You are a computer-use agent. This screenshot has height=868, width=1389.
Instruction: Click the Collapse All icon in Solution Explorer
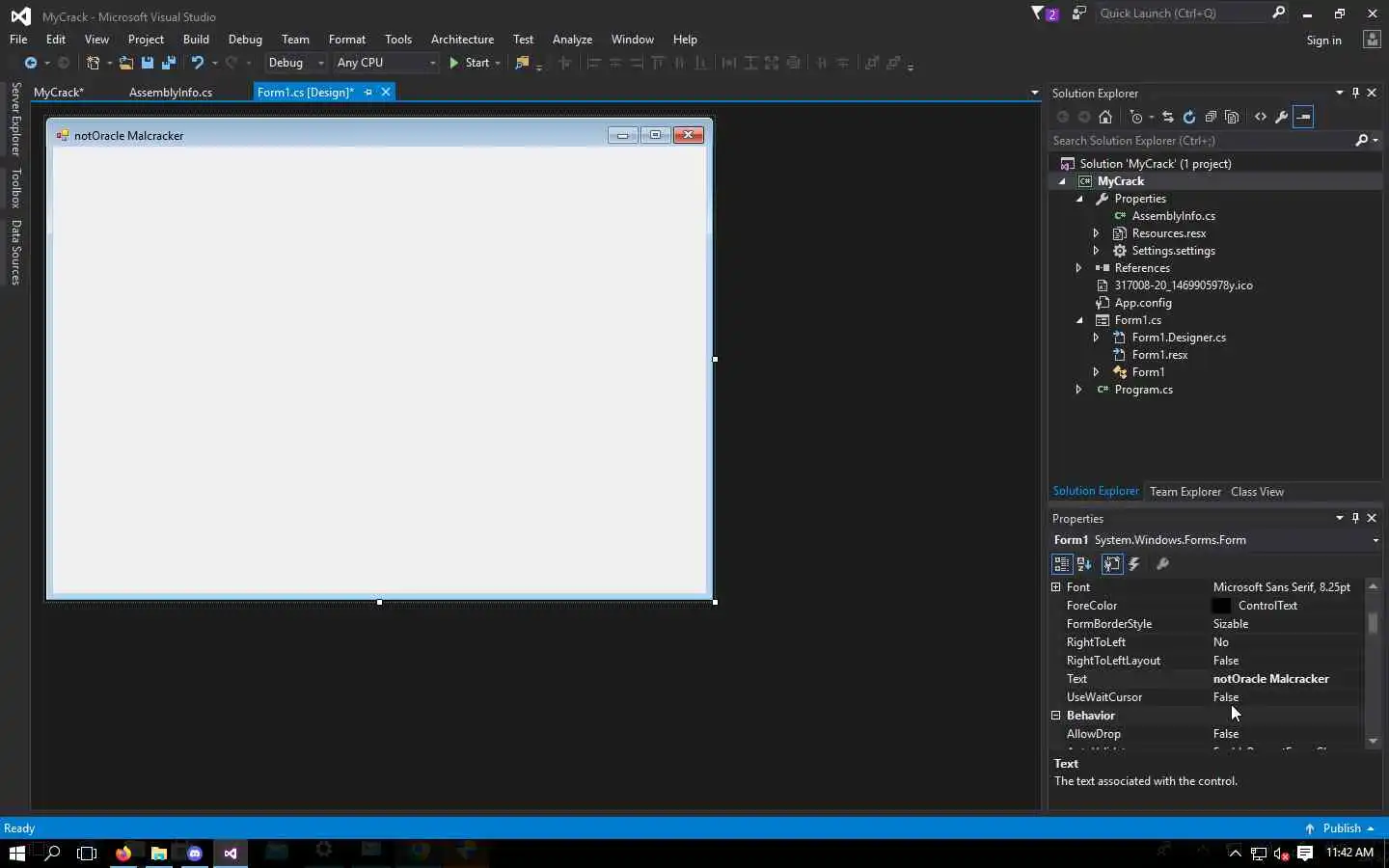click(1211, 117)
